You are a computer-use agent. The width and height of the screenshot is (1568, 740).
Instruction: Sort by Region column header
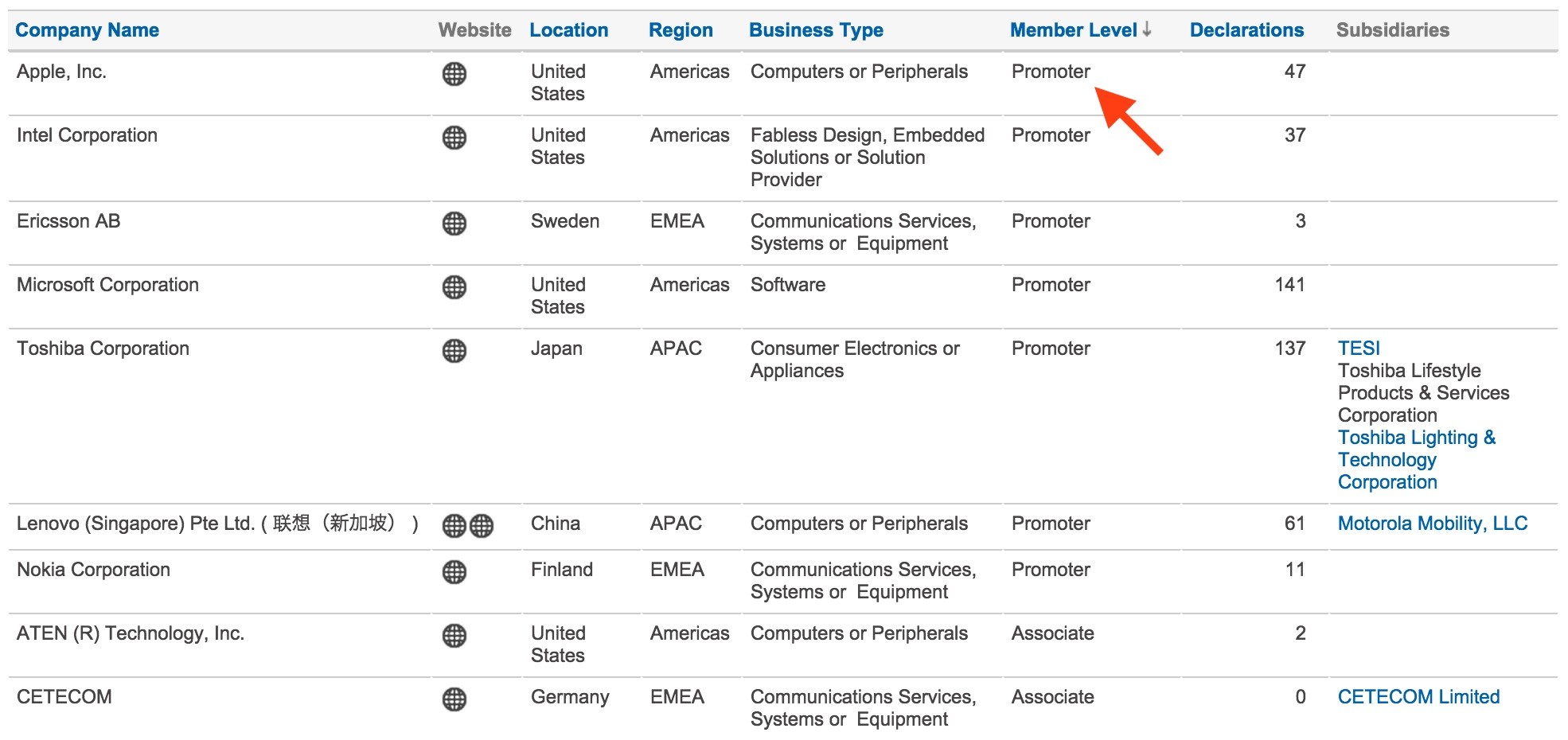681,30
